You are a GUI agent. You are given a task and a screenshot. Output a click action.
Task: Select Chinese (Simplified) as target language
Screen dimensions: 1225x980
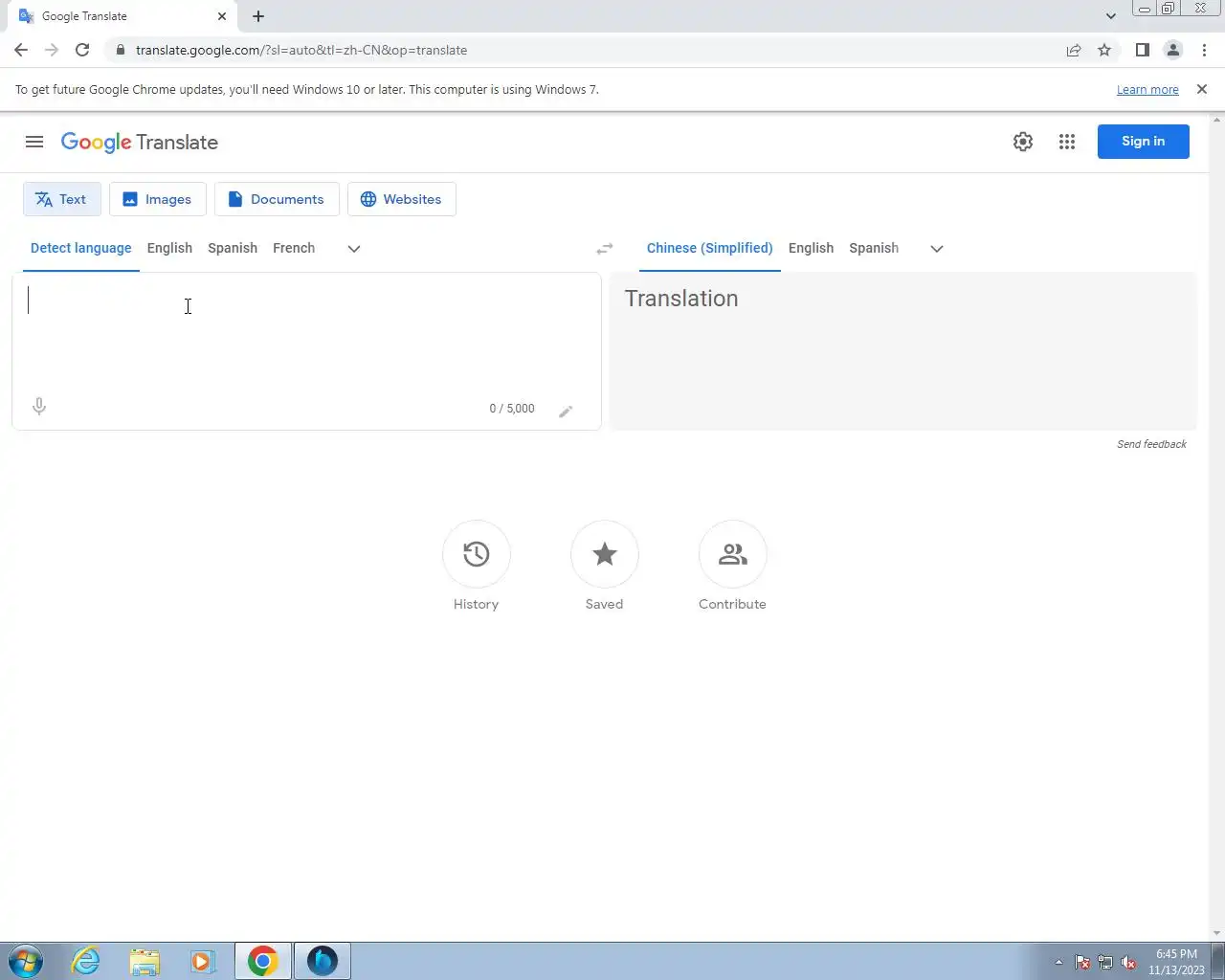709,248
